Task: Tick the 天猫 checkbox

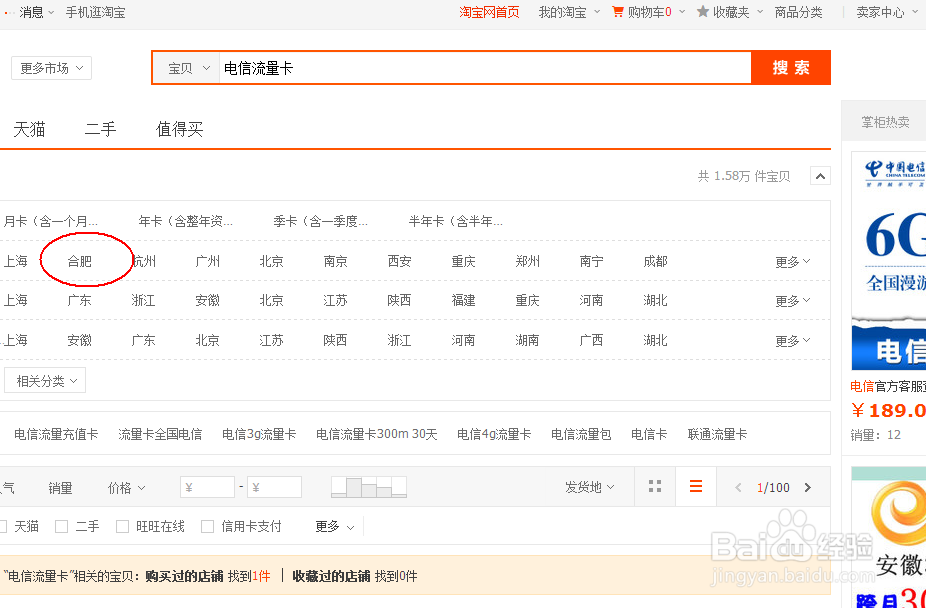Action: pyautogui.click(x=2, y=527)
